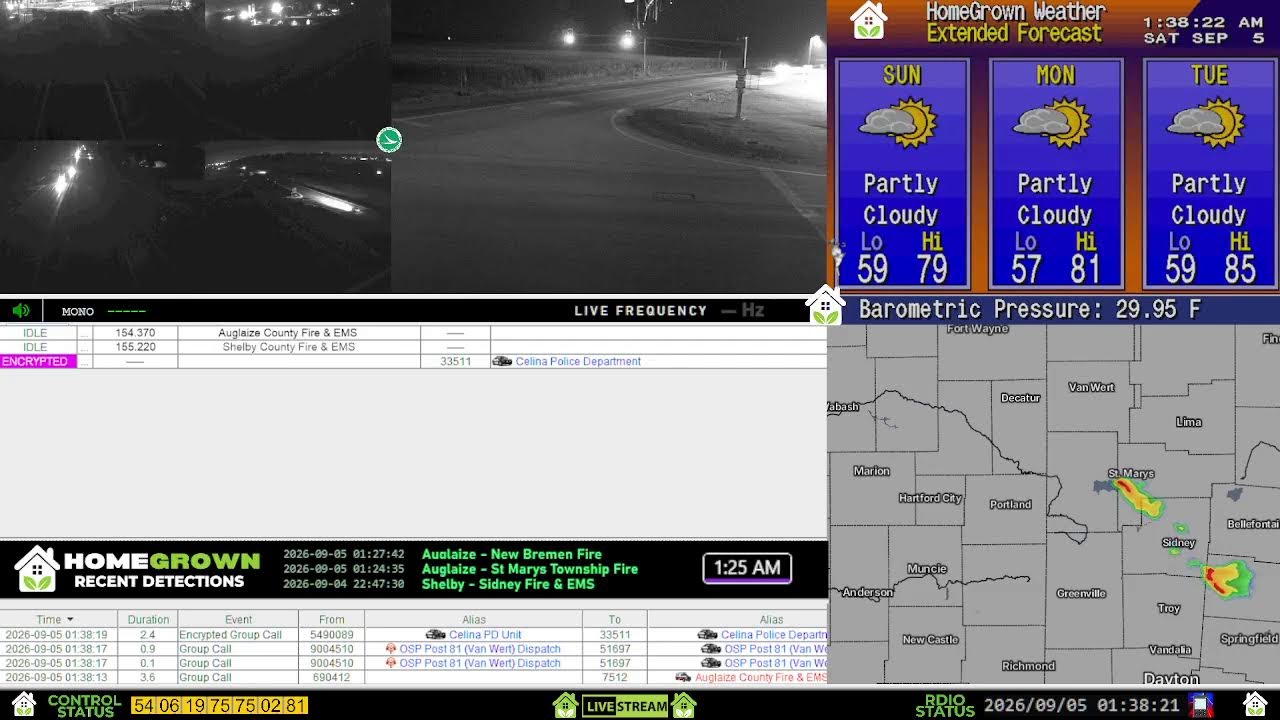The width and height of the screenshot is (1280, 720).
Task: Click St Marys on the radar map
Action: 1131,473
